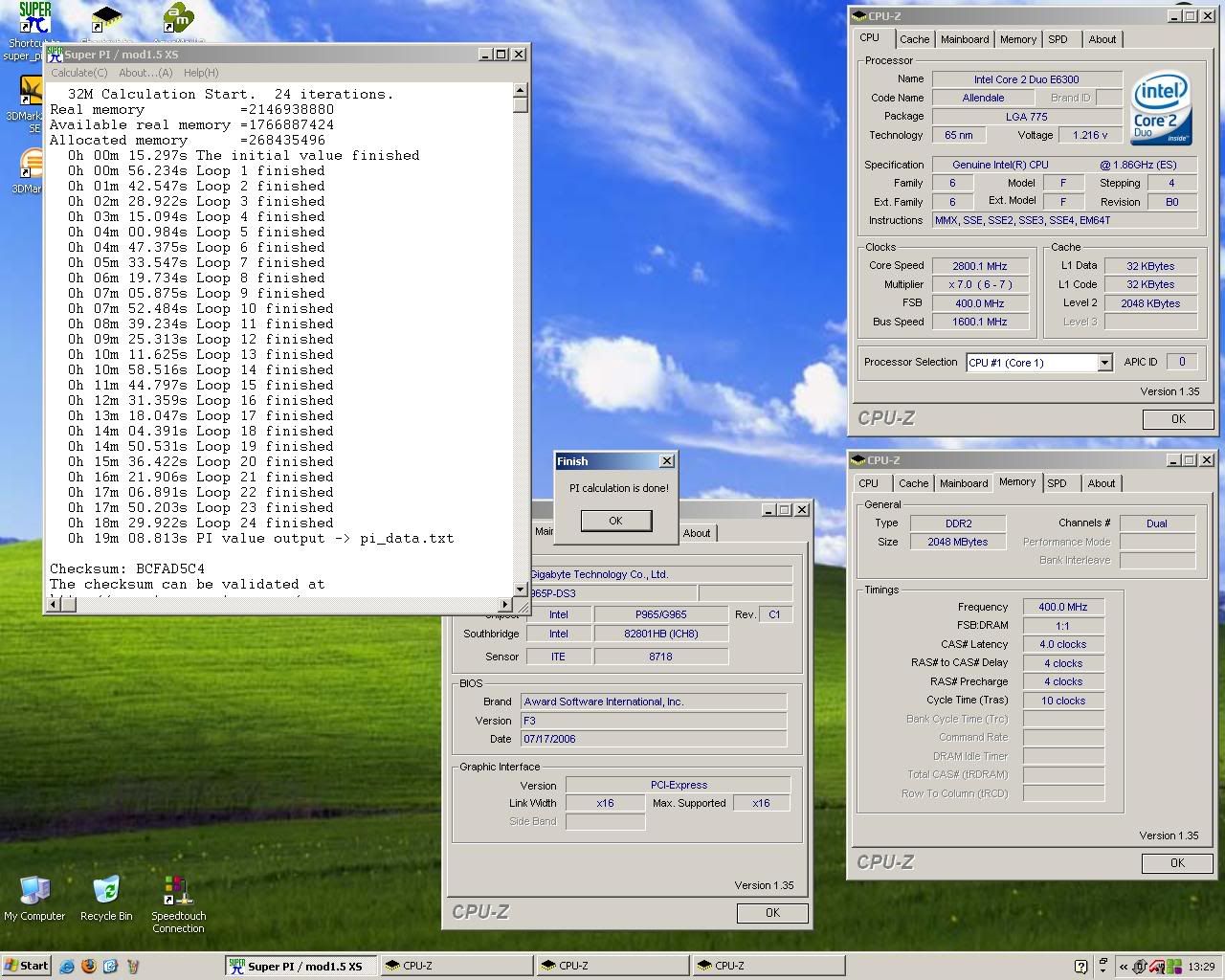Click the fourth quick launch icon
The image size is (1225, 980).
pos(133,967)
